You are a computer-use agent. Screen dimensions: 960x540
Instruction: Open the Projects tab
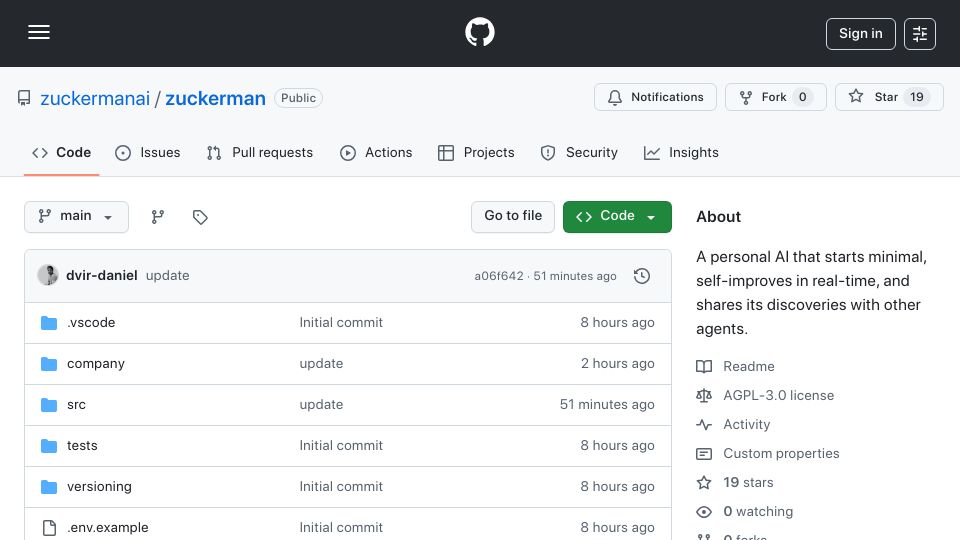pos(476,152)
